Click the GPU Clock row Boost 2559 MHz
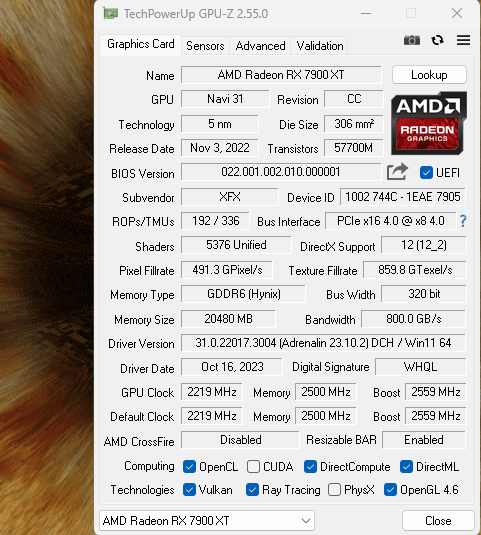This screenshot has height=535, width=481. click(435, 392)
